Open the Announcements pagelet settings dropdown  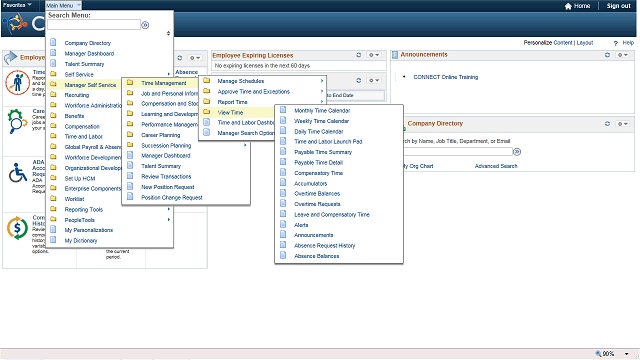point(622,55)
